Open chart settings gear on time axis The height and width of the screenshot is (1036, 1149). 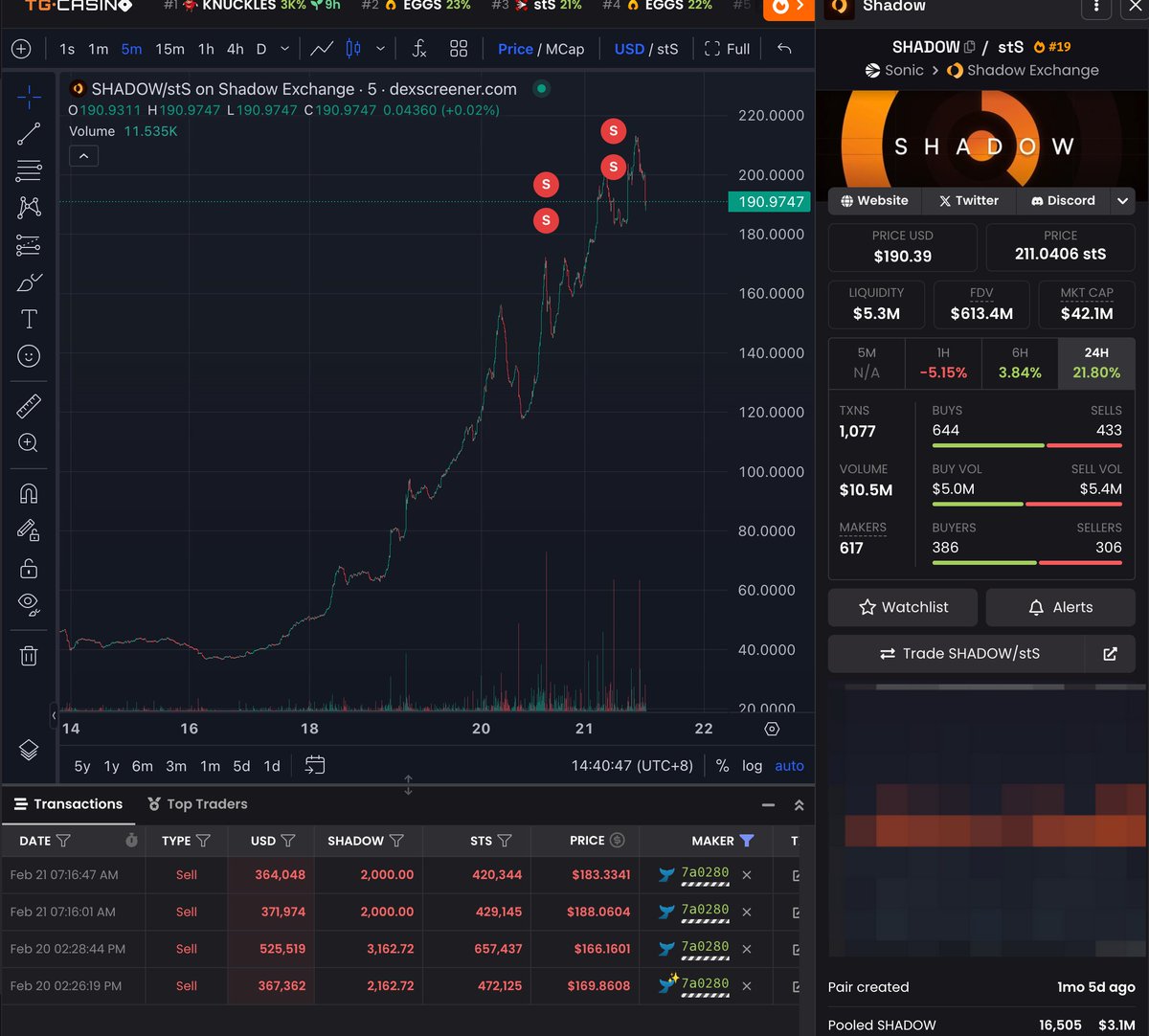772,729
